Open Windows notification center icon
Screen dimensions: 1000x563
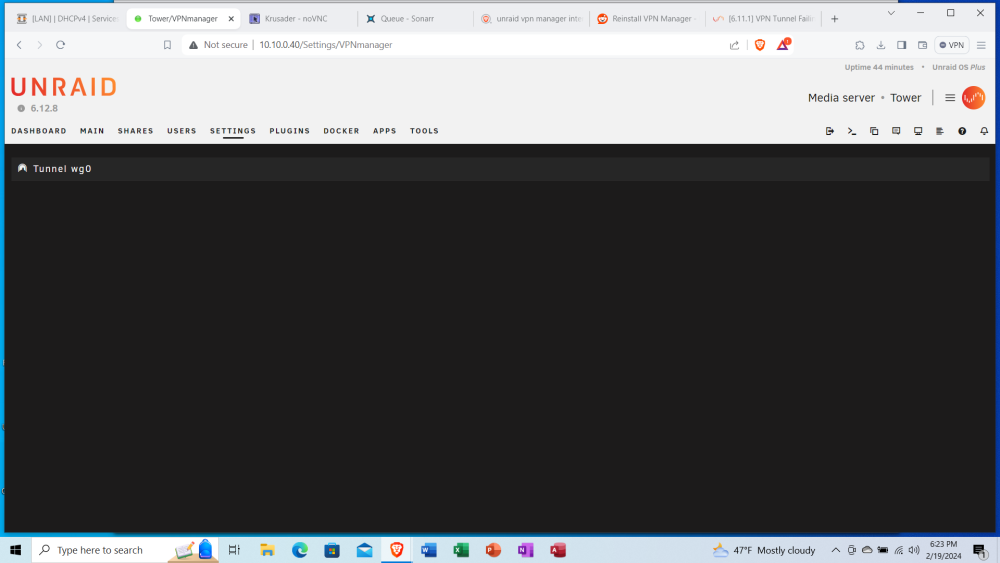point(980,550)
